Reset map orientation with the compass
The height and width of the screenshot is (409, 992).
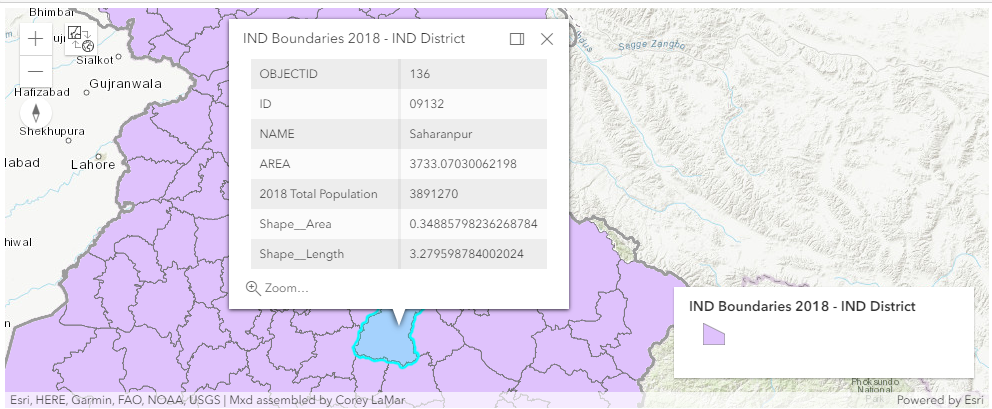[x=36, y=113]
